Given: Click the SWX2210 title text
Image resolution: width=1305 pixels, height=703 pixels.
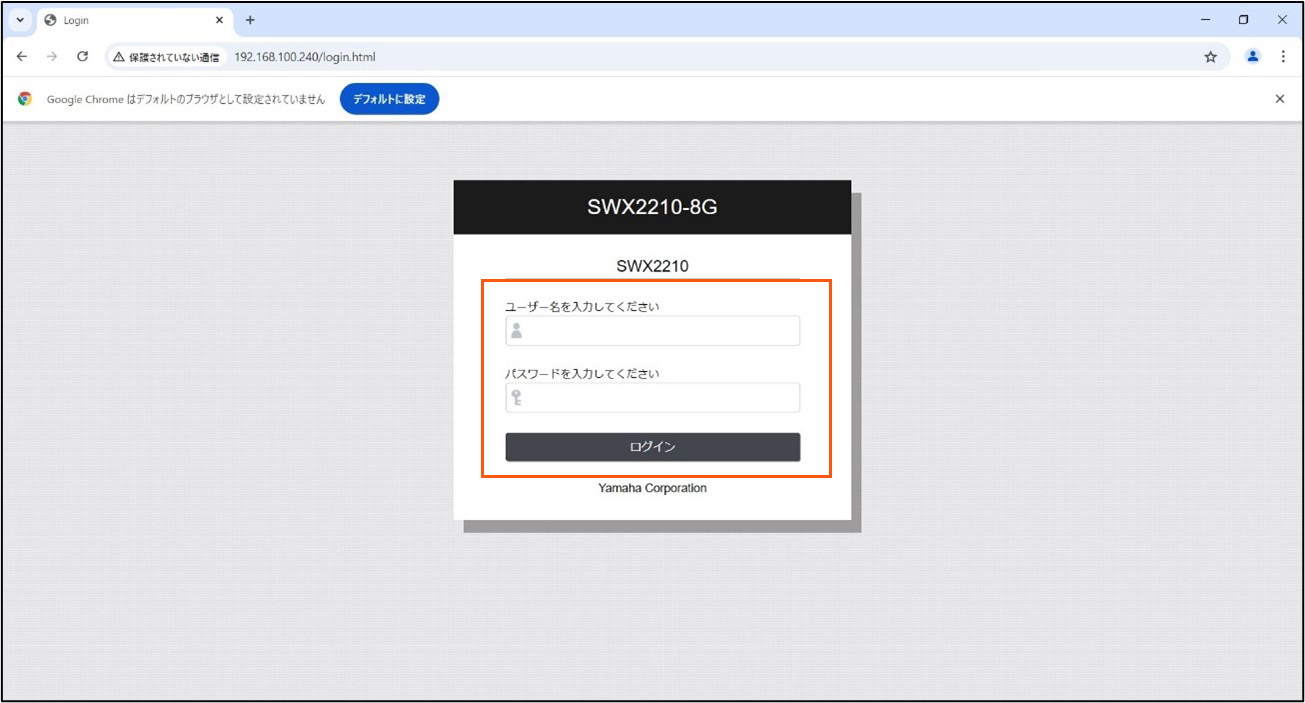Looking at the screenshot, I should coord(652,266).
